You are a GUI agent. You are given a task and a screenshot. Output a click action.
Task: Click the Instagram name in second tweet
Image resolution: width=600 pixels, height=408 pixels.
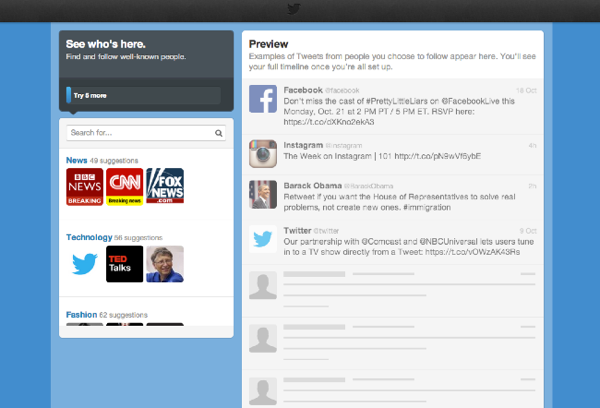[303, 145]
